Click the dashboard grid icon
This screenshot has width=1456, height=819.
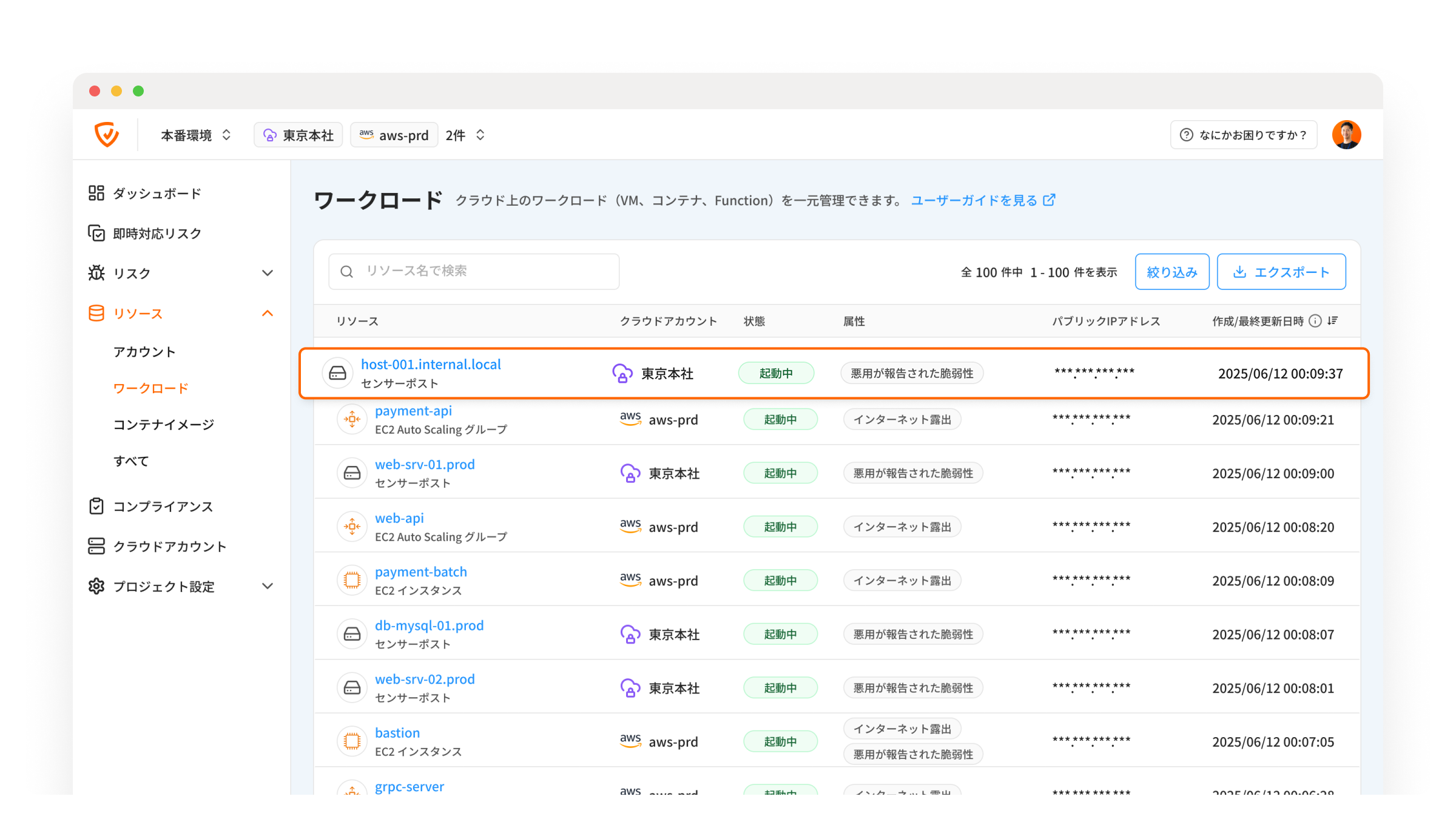(96, 193)
